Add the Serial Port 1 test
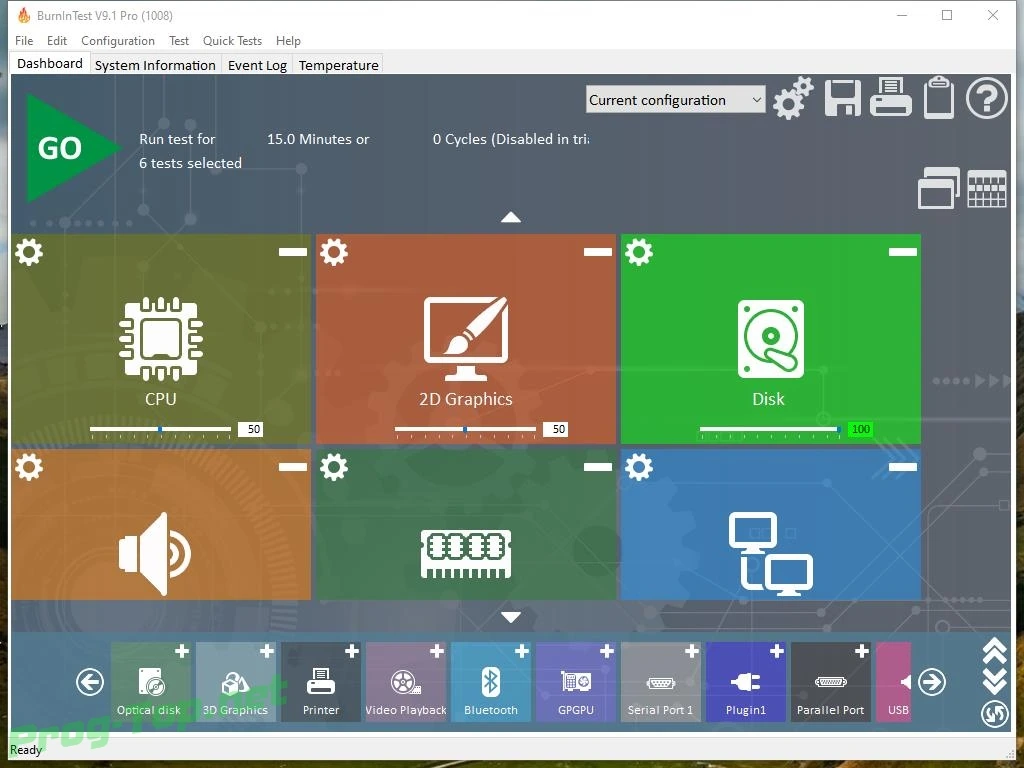 point(692,651)
